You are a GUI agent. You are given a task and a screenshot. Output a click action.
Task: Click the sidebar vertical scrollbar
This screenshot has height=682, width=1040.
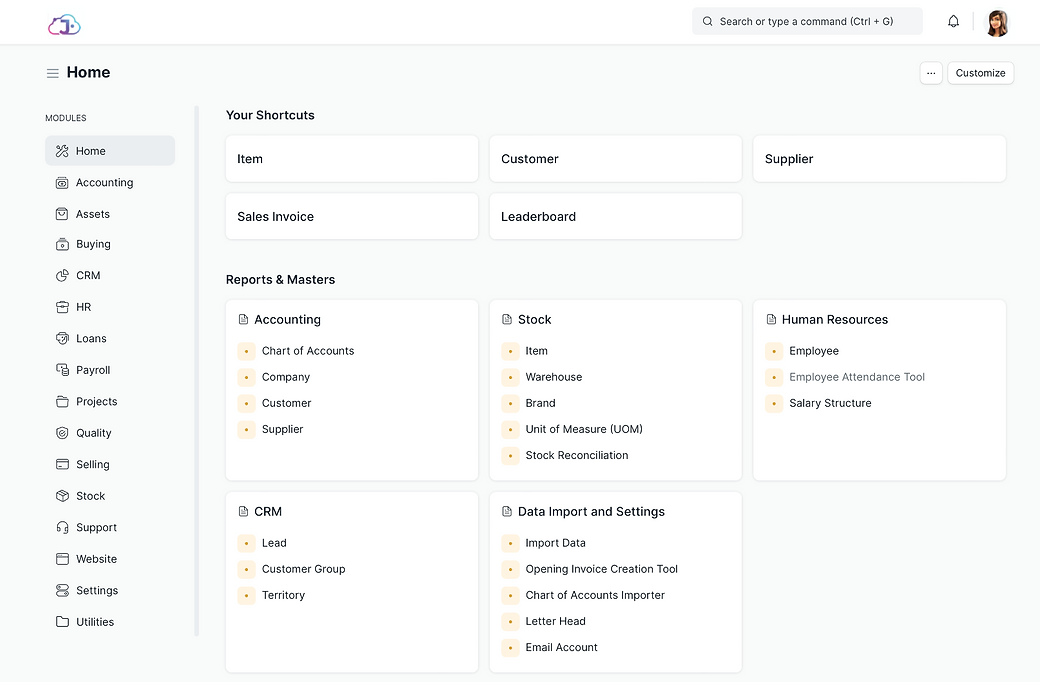pyautogui.click(x=197, y=370)
